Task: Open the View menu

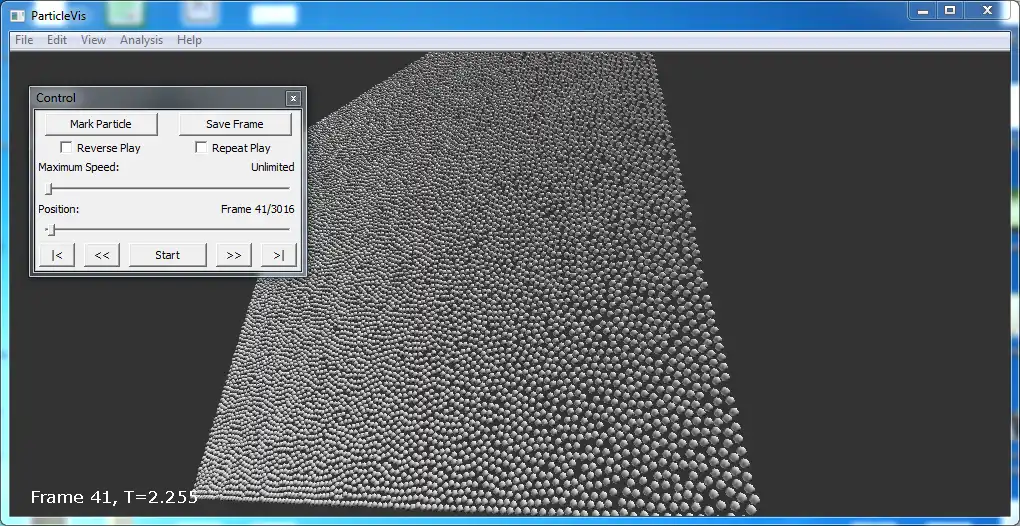Action: [x=93, y=40]
